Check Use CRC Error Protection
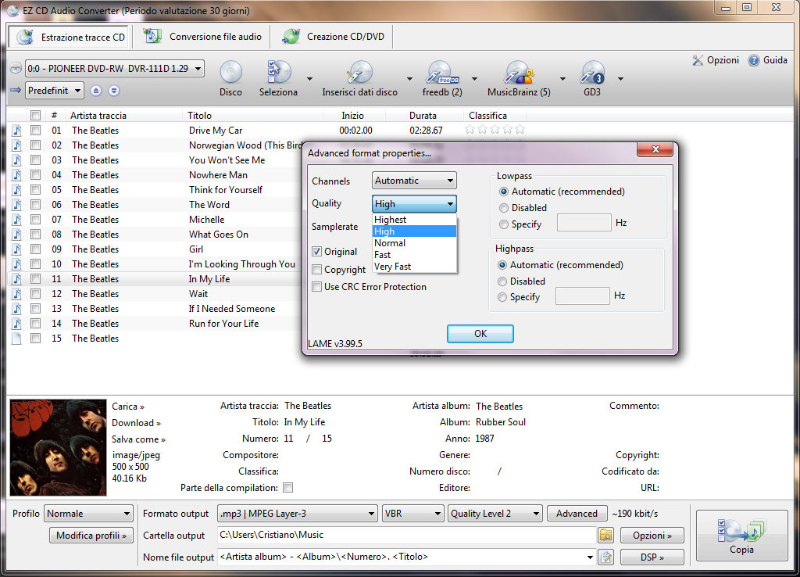The height and width of the screenshot is (577, 800). point(317,287)
